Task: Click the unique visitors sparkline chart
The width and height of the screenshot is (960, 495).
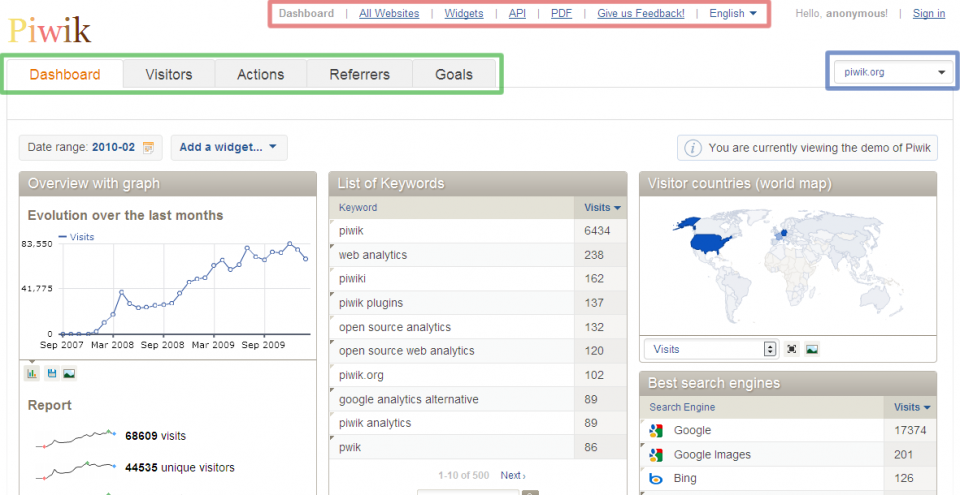Action: coord(75,469)
